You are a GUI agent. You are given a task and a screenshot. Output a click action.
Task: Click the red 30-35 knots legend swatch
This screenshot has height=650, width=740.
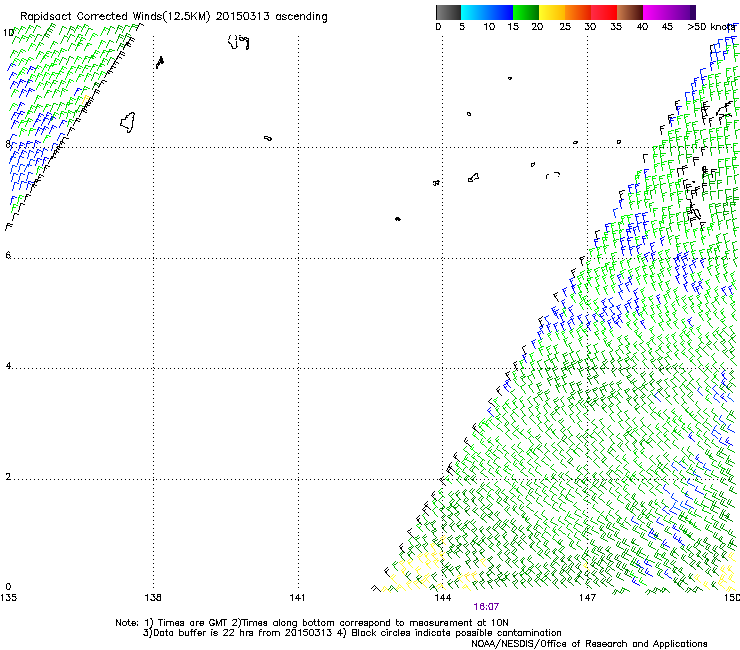(604, 12)
